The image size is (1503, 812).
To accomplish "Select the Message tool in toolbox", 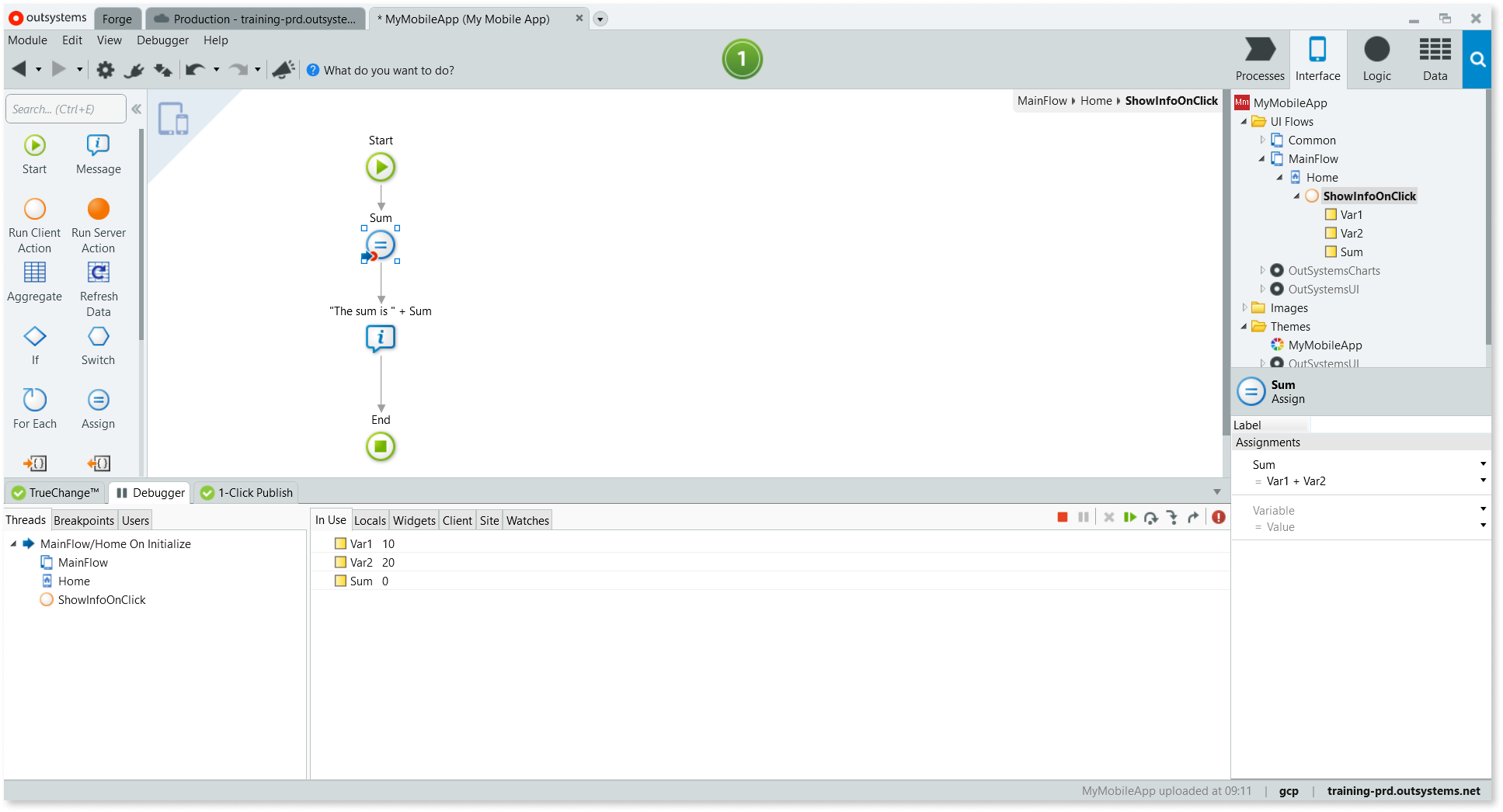I will [x=98, y=154].
